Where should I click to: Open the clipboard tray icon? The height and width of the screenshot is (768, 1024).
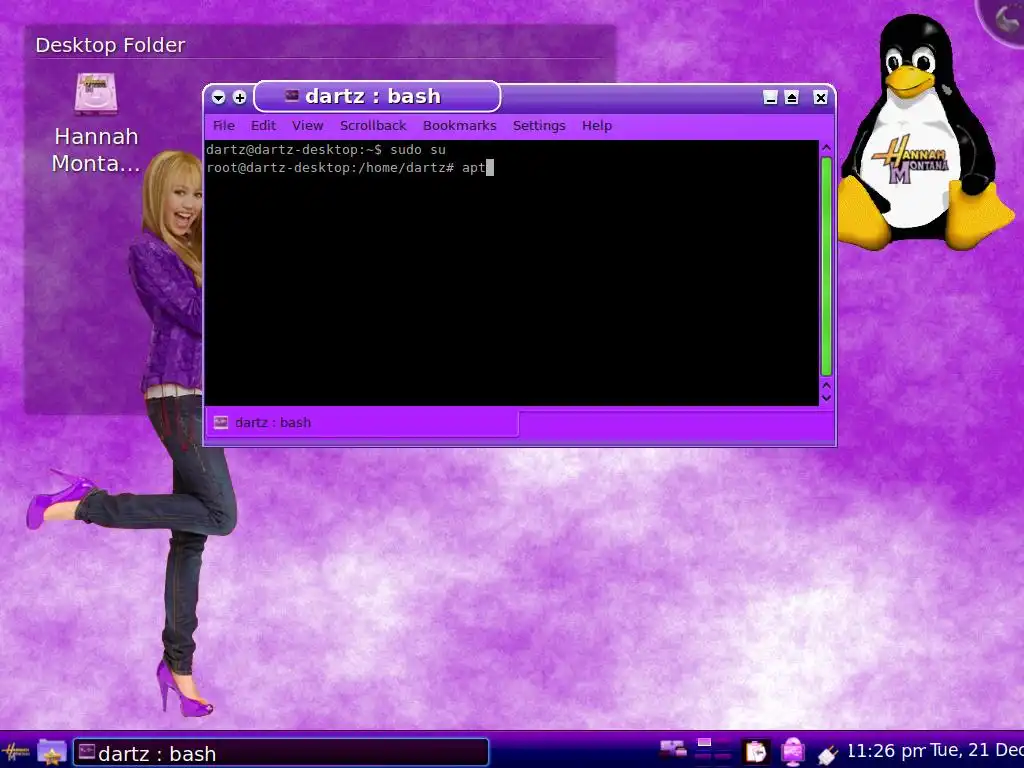click(x=756, y=752)
